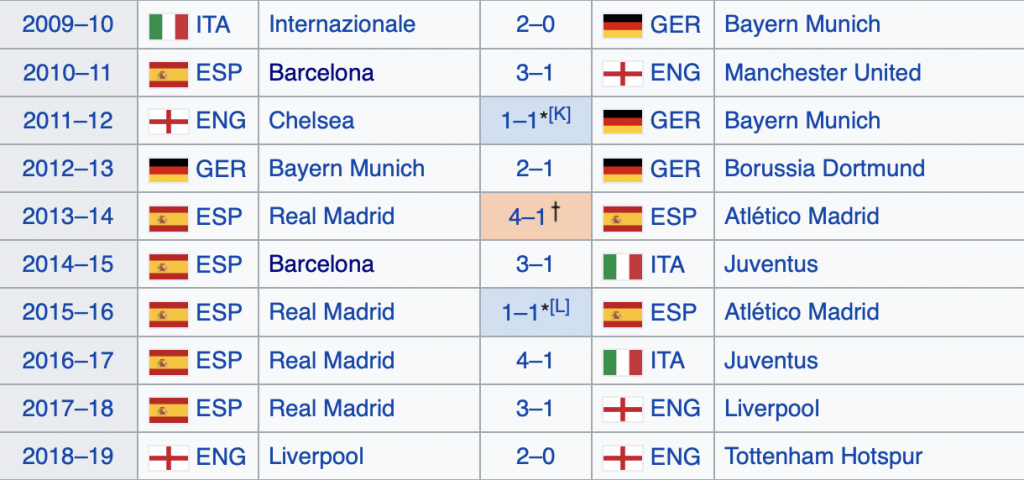This screenshot has height=480, width=1024.
Task: Click England flag next to Tottenham Hotspur
Action: click(x=621, y=457)
